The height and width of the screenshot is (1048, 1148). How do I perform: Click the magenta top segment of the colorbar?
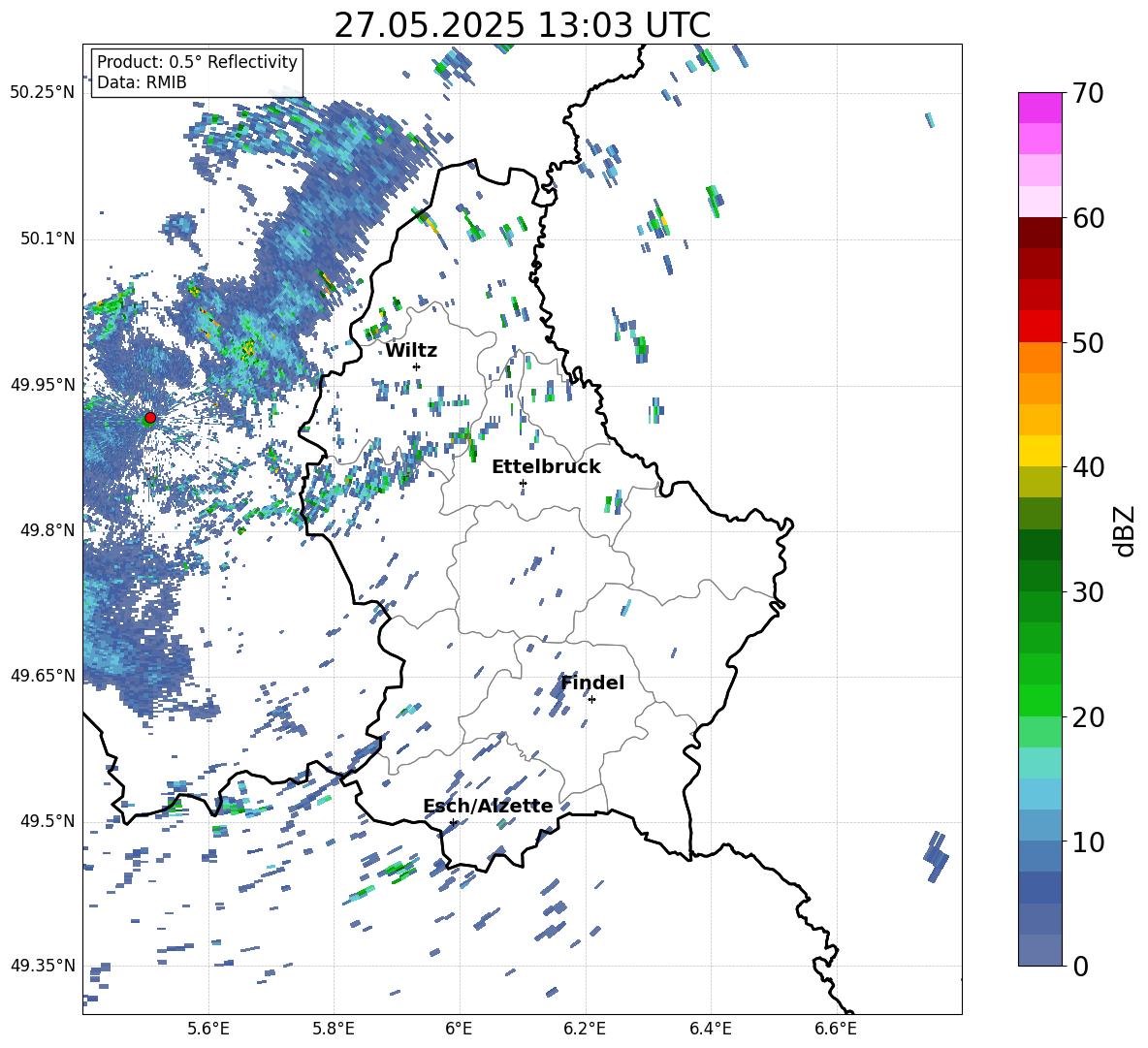click(x=1039, y=108)
